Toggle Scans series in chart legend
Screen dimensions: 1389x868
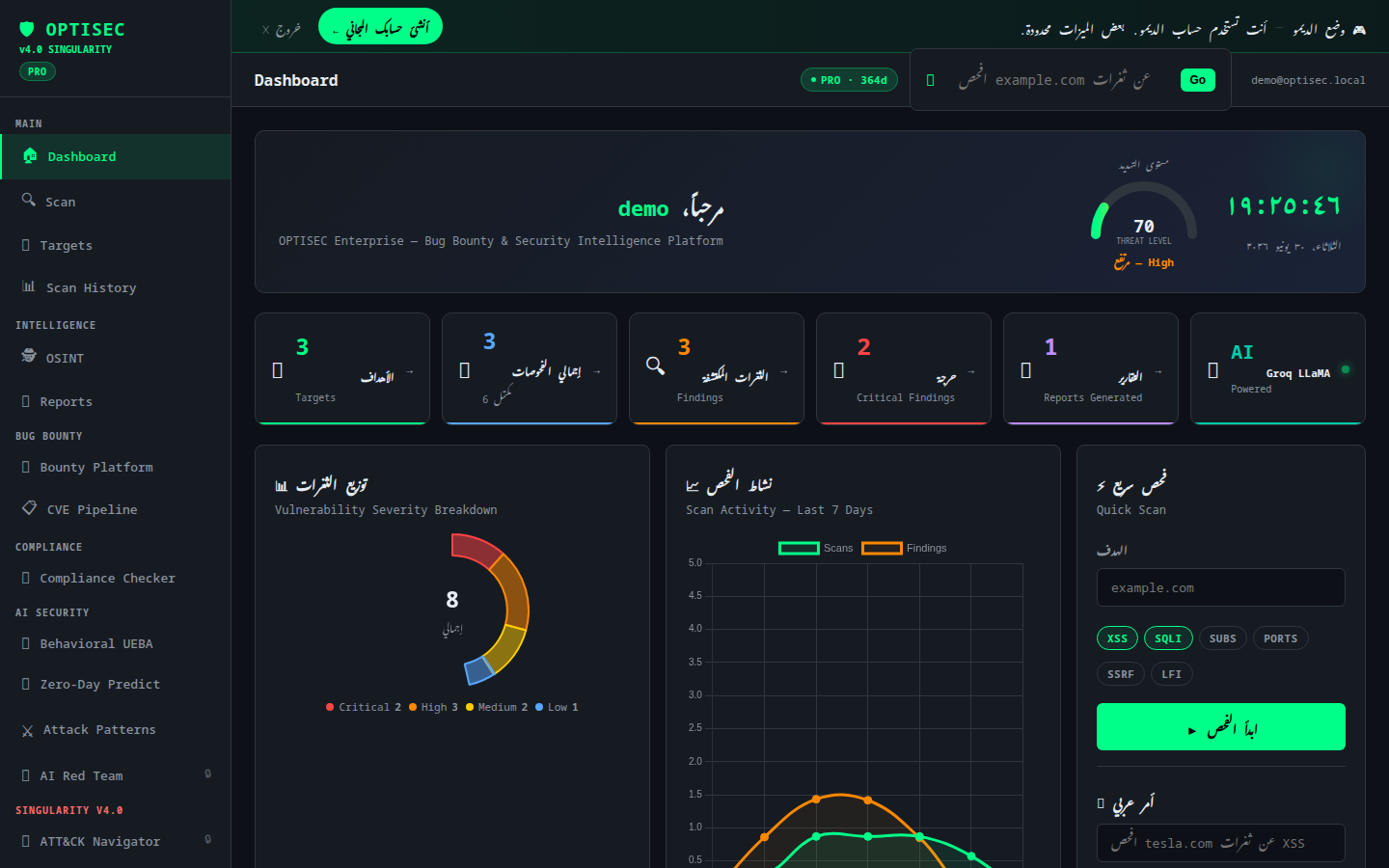click(816, 548)
